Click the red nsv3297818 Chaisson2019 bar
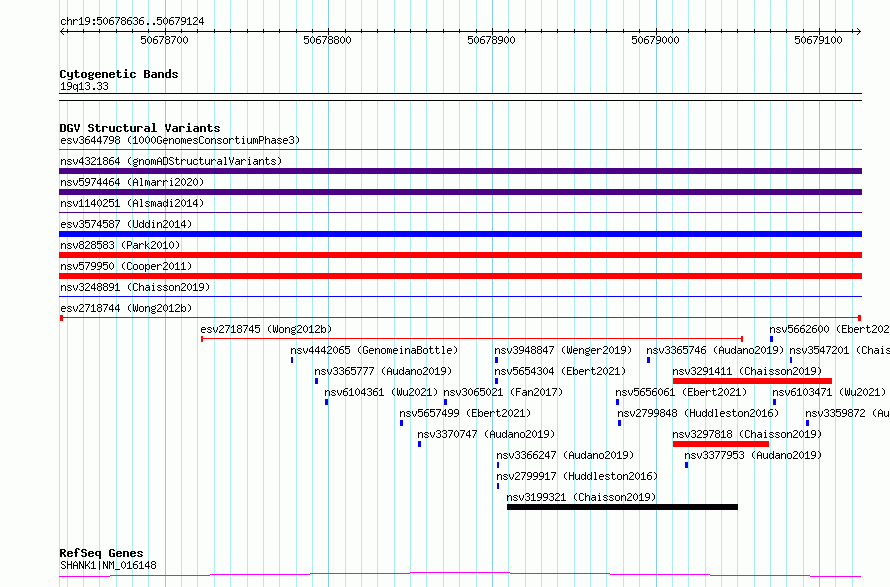 [721, 444]
